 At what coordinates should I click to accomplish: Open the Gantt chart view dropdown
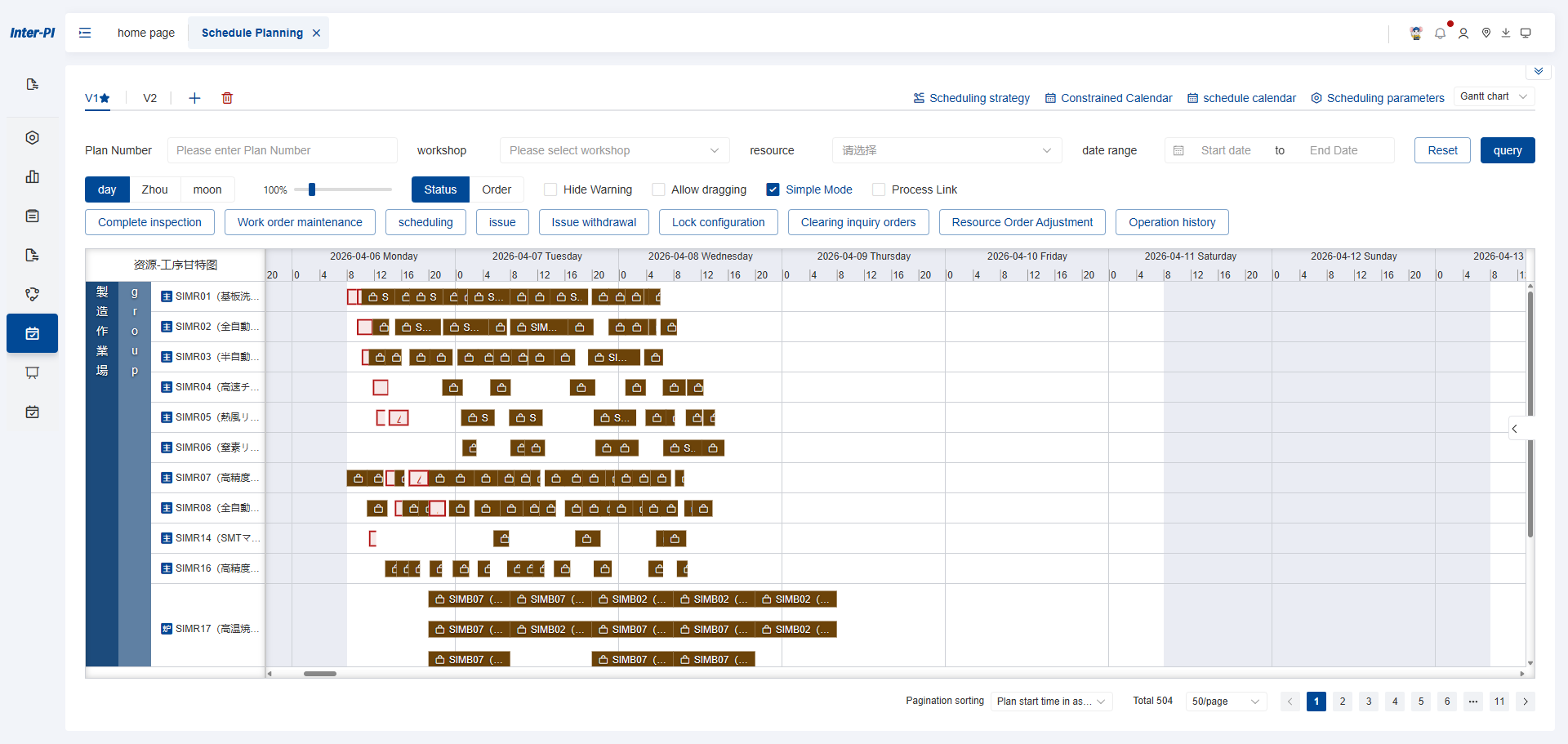coord(1494,96)
